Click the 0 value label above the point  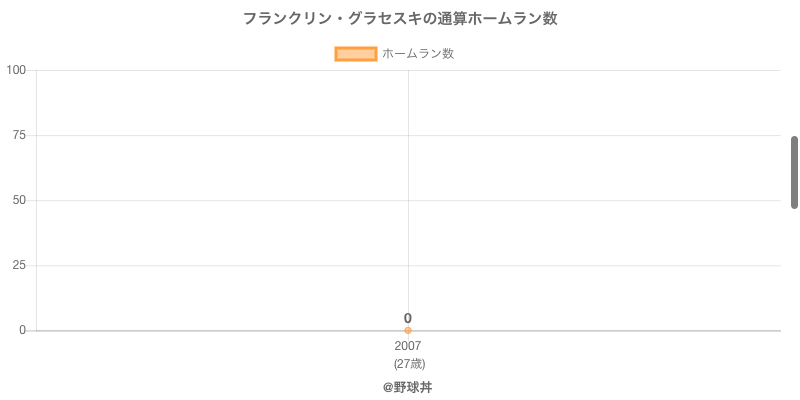[x=408, y=318]
